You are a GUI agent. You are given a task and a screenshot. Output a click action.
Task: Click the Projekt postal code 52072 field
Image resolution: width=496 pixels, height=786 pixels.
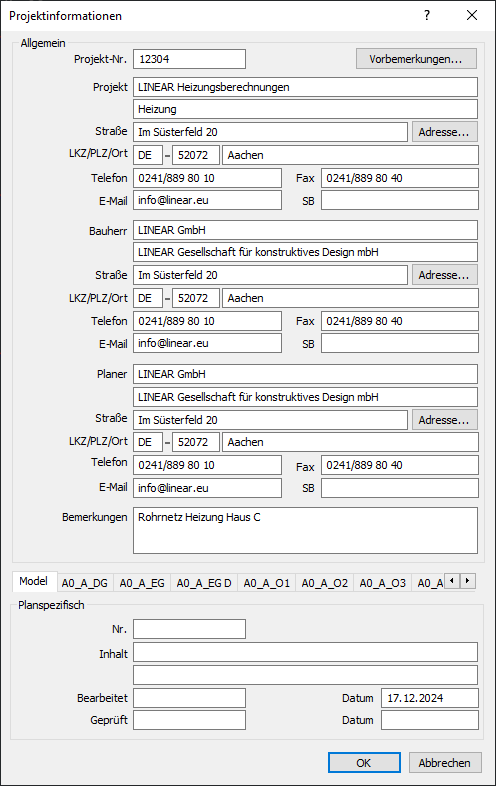tap(196, 155)
